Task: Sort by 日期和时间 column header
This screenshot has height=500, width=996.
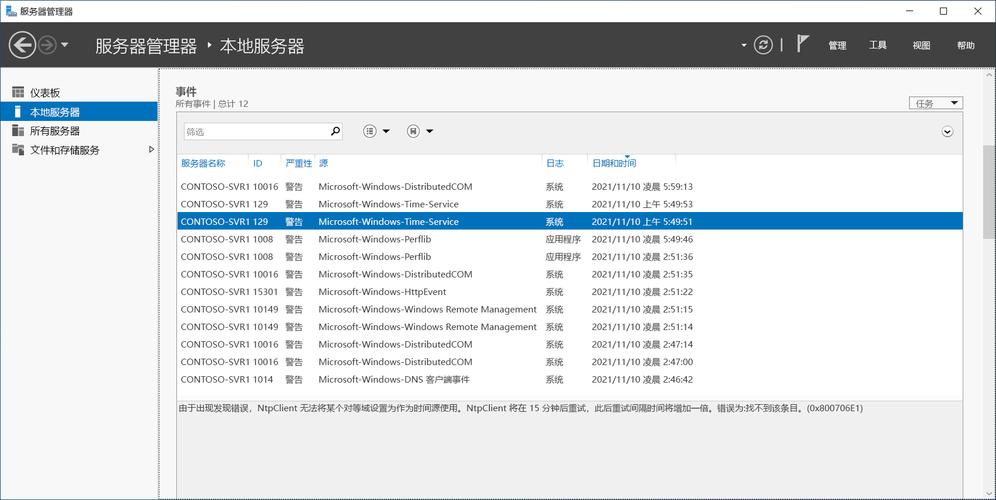Action: (x=613, y=163)
